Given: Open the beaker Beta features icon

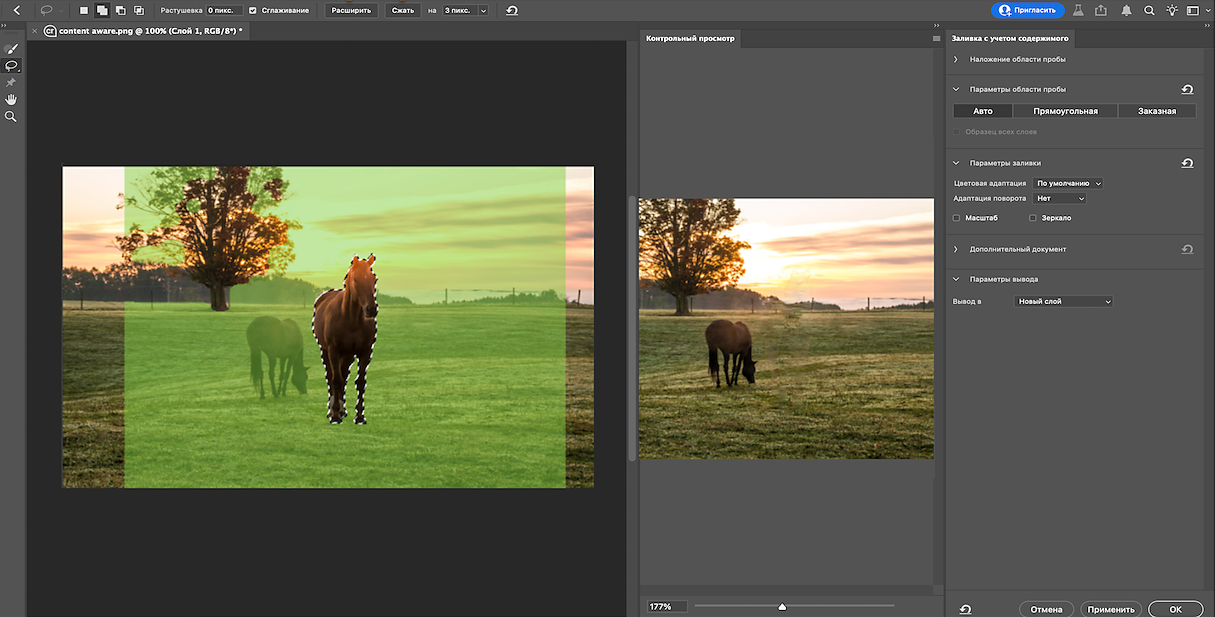Looking at the screenshot, I should [1078, 10].
